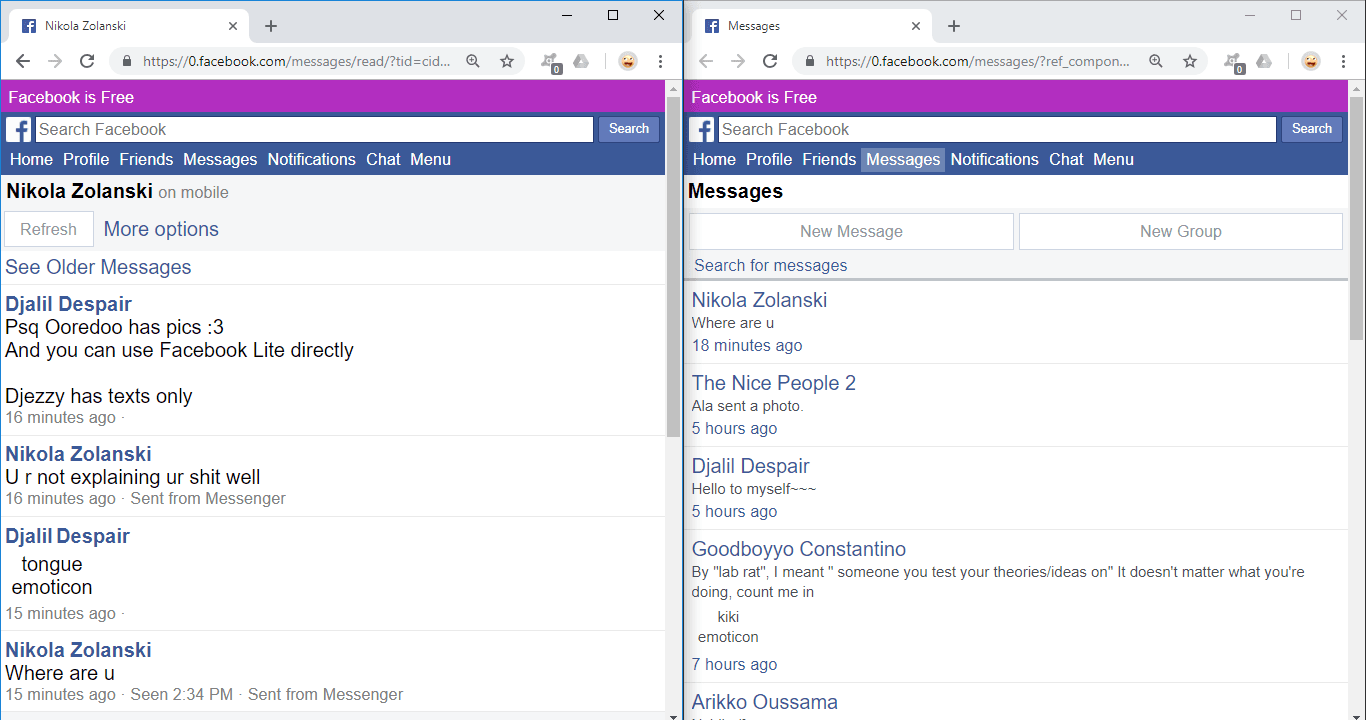1366x720 pixels.
Task: Open Chrome menu dots in left window
Action: click(x=661, y=61)
